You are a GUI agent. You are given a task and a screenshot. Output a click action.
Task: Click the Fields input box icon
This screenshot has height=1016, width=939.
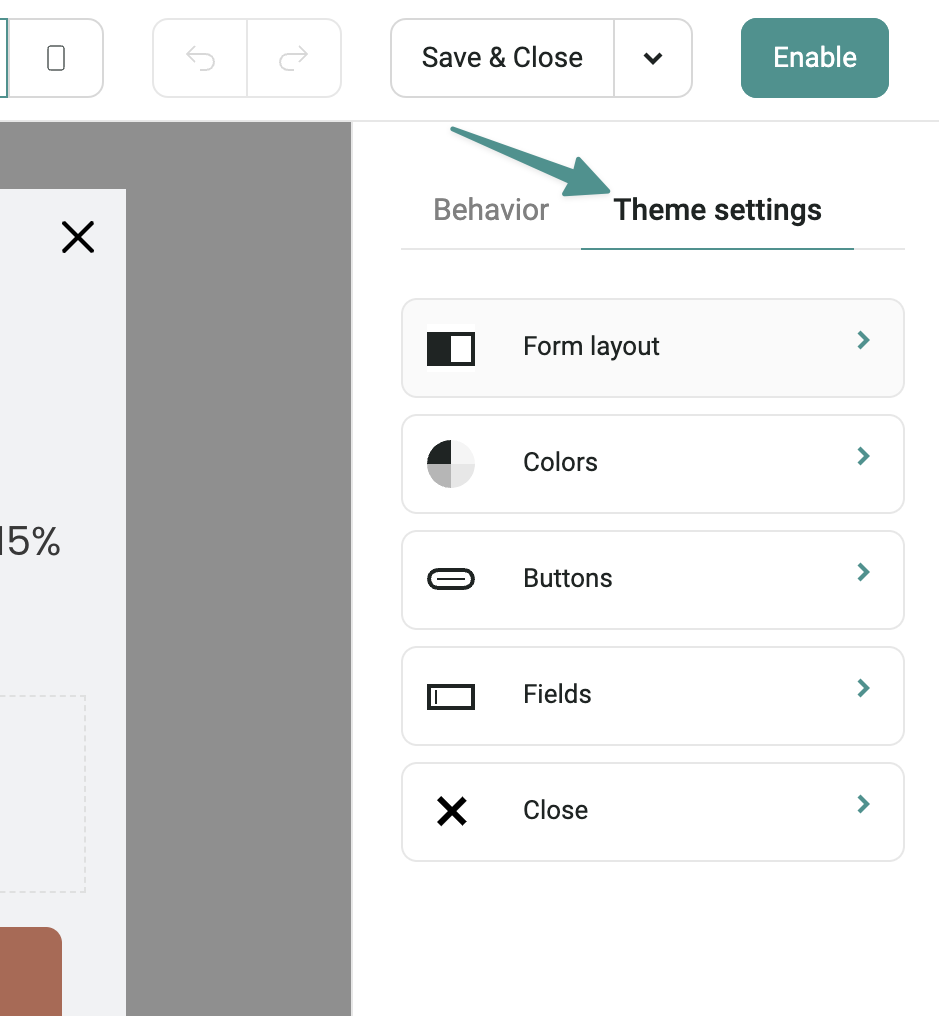click(451, 697)
